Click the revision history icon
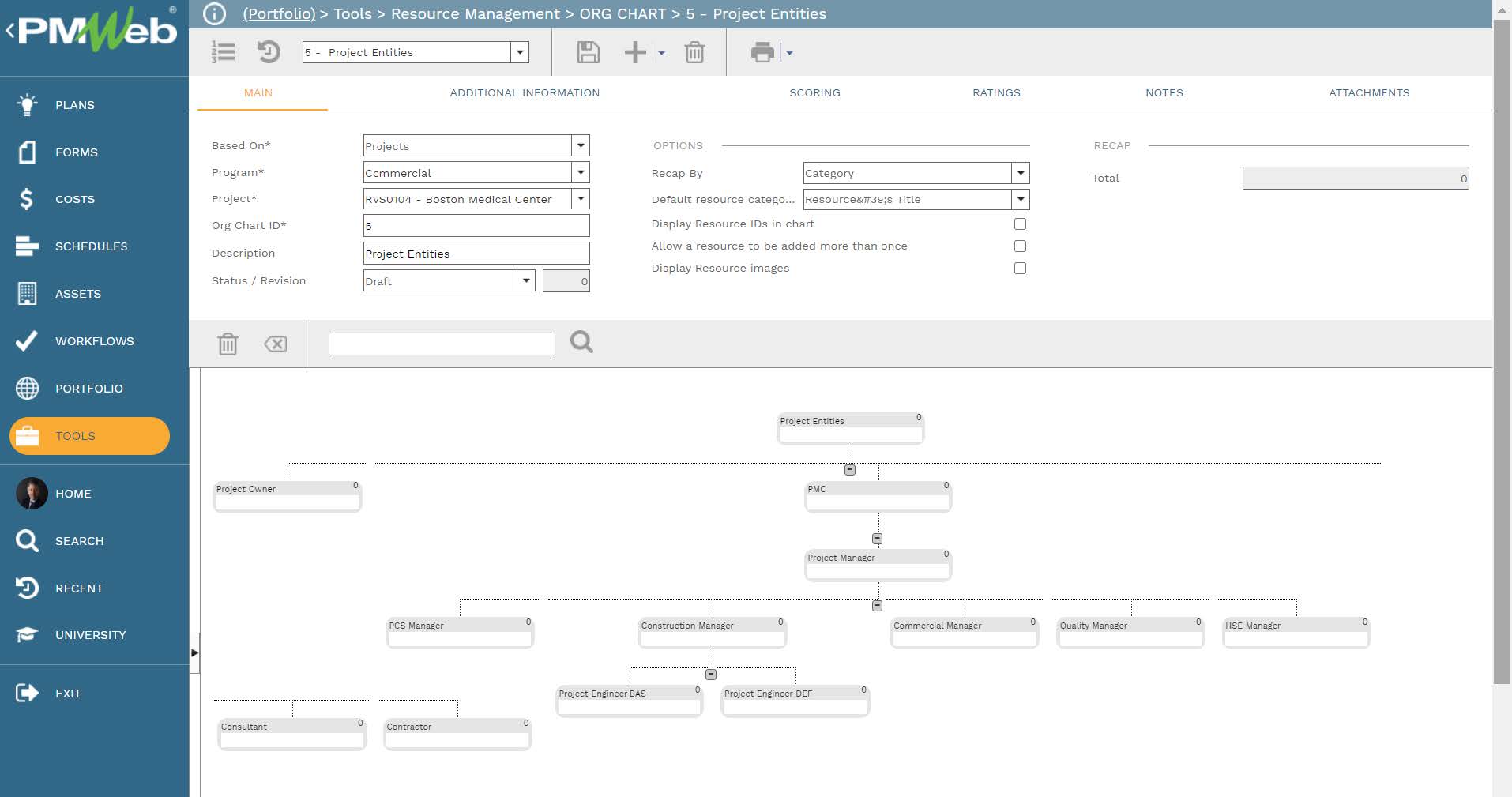 coord(269,52)
